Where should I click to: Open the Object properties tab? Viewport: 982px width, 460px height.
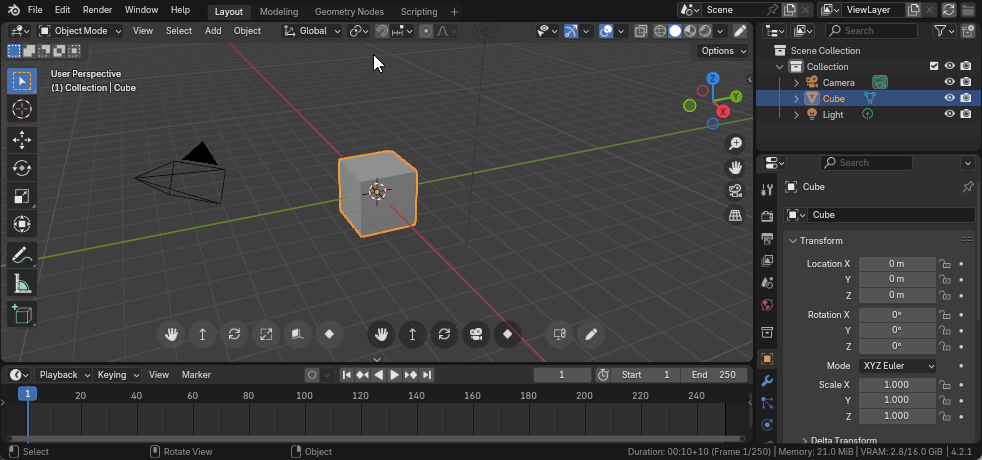click(x=767, y=359)
